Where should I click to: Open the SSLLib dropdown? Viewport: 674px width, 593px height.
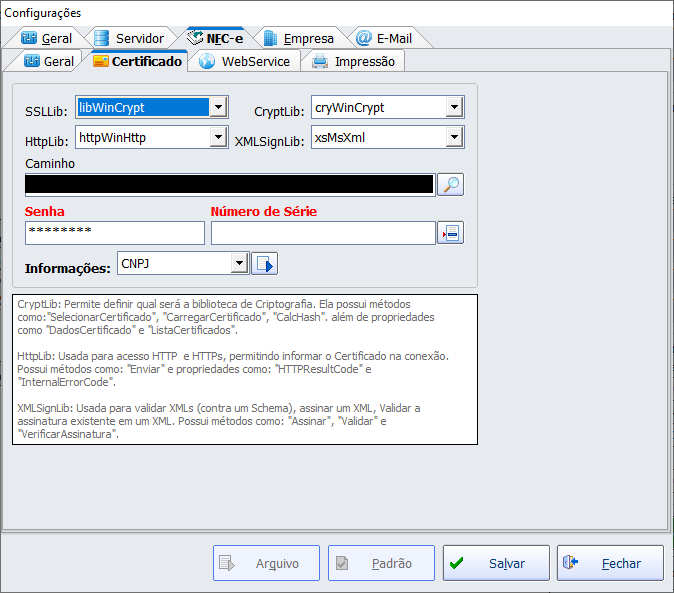(219, 107)
